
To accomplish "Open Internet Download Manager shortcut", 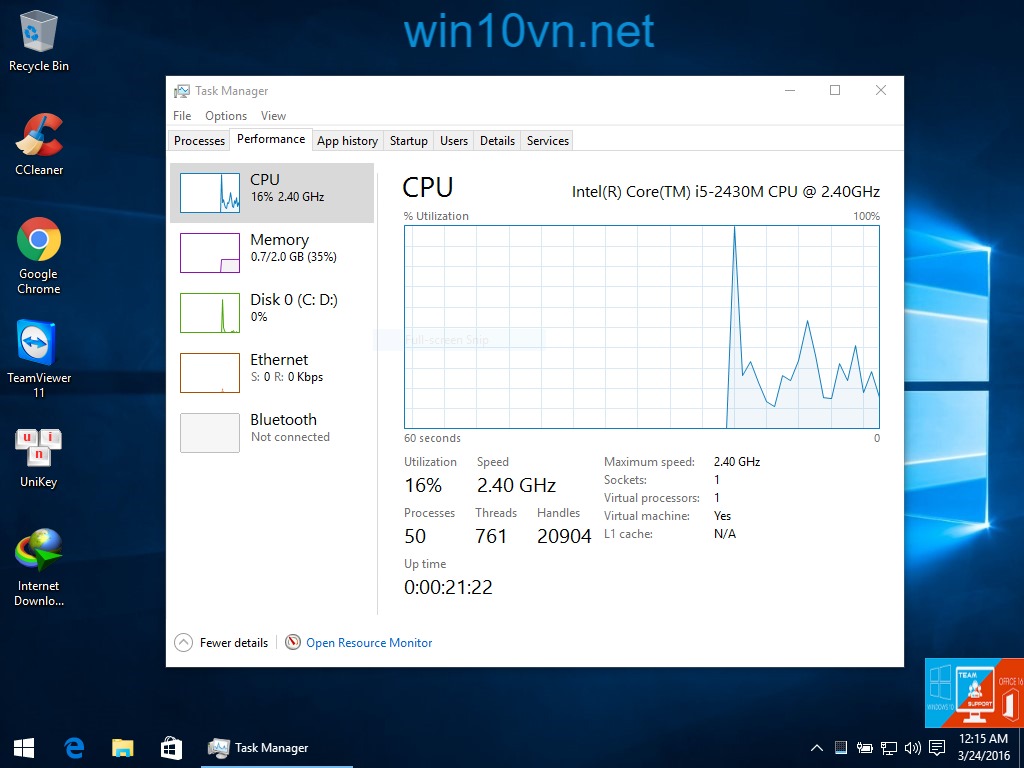I will tap(38, 555).
